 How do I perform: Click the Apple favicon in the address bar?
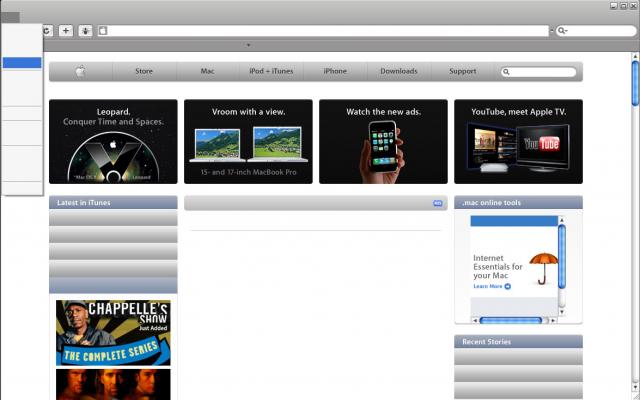[103, 31]
